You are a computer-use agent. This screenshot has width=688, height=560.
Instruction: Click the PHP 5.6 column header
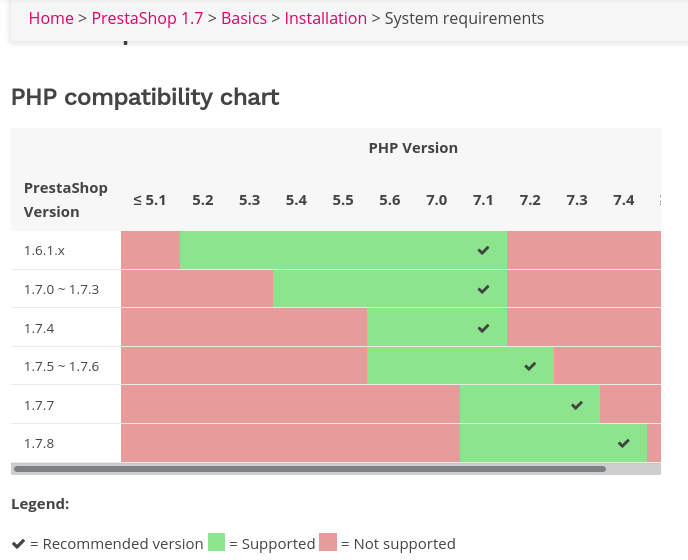pos(390,200)
